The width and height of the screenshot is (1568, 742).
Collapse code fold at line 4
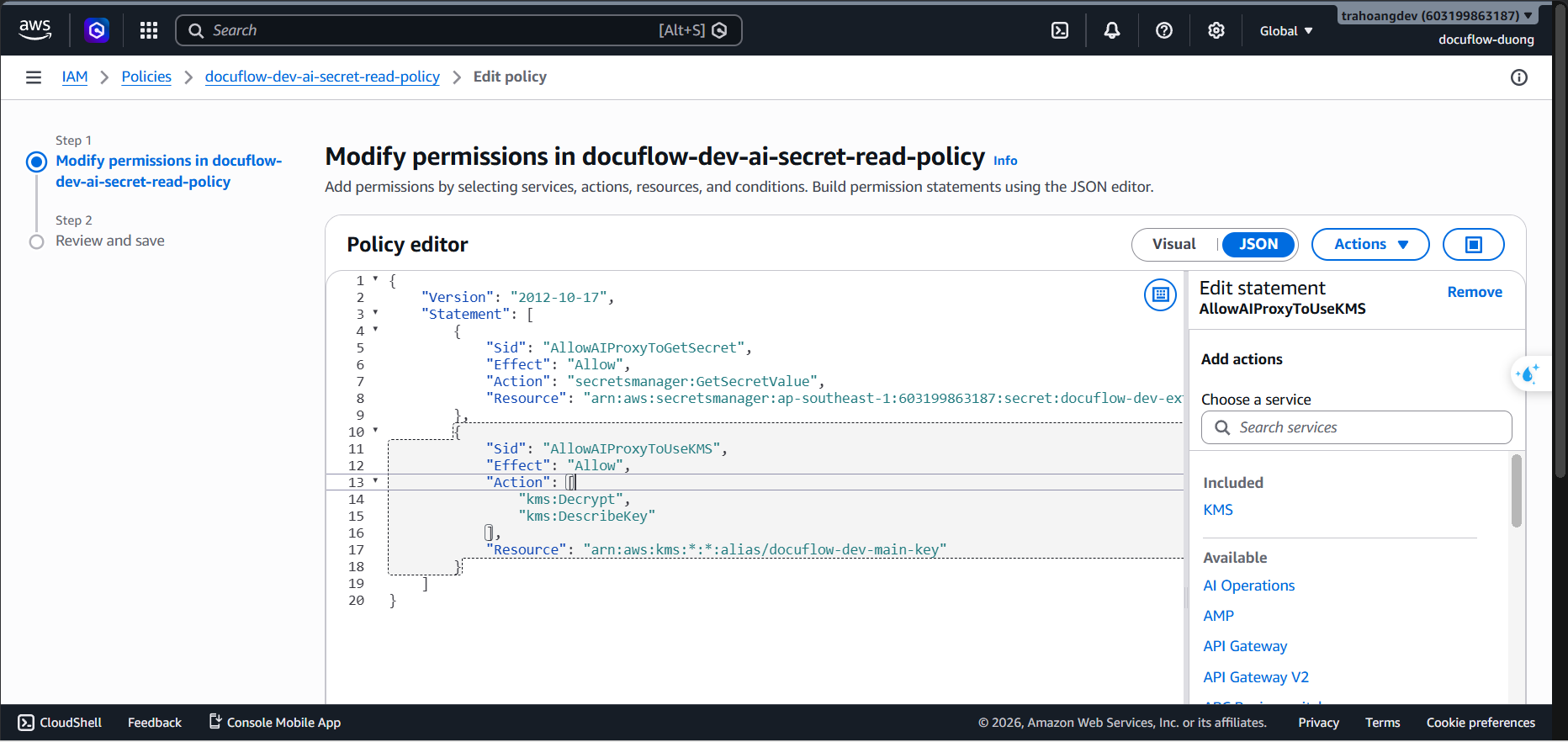375,329
